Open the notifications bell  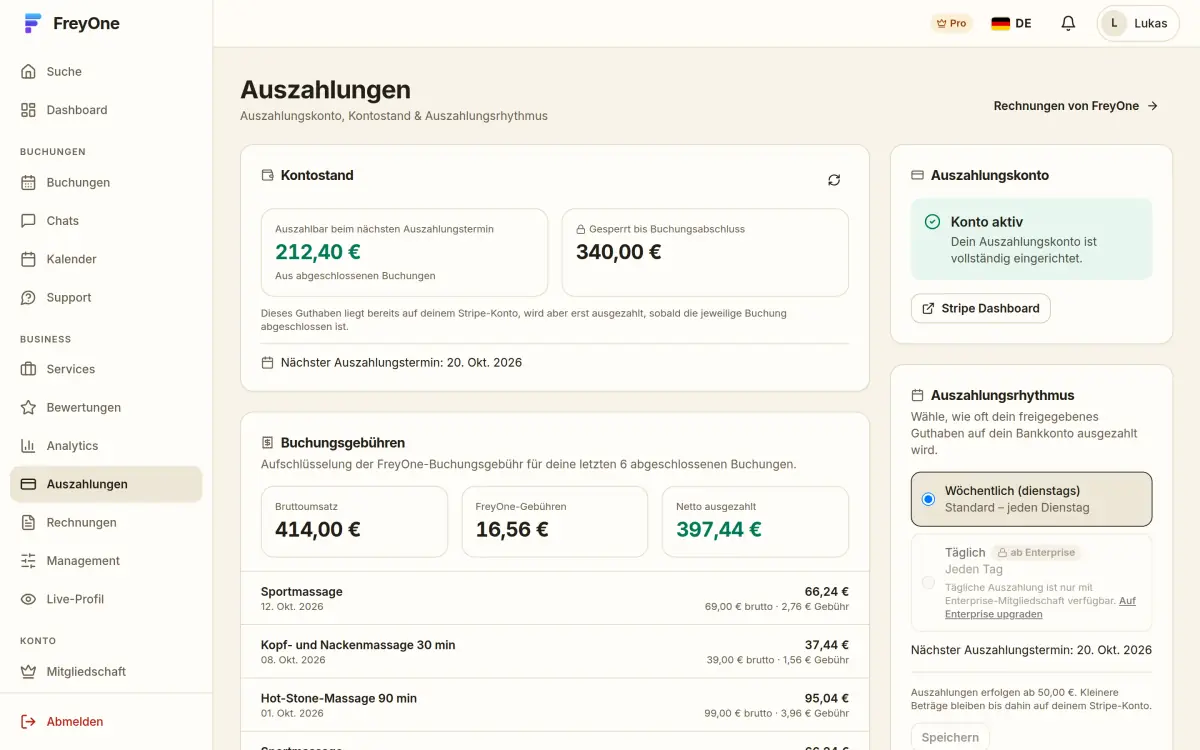(x=1068, y=23)
